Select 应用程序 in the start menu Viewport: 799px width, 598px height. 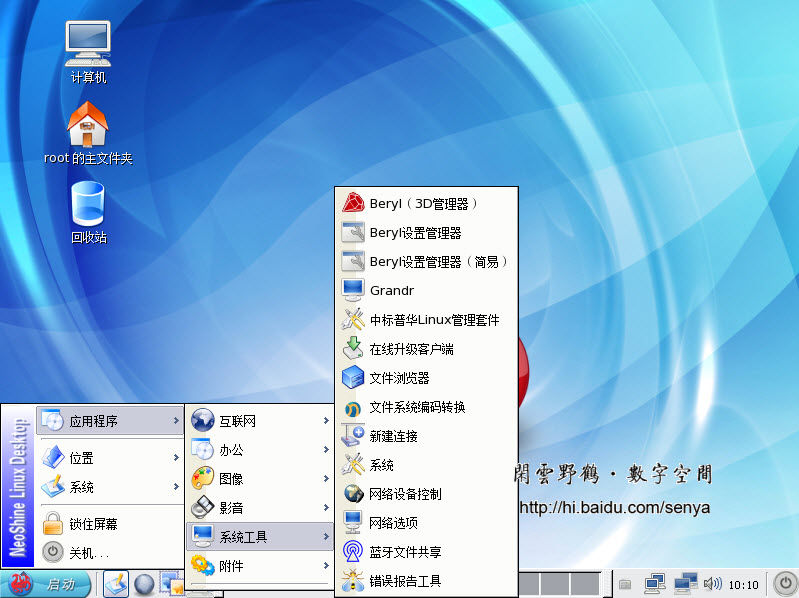click(110, 421)
